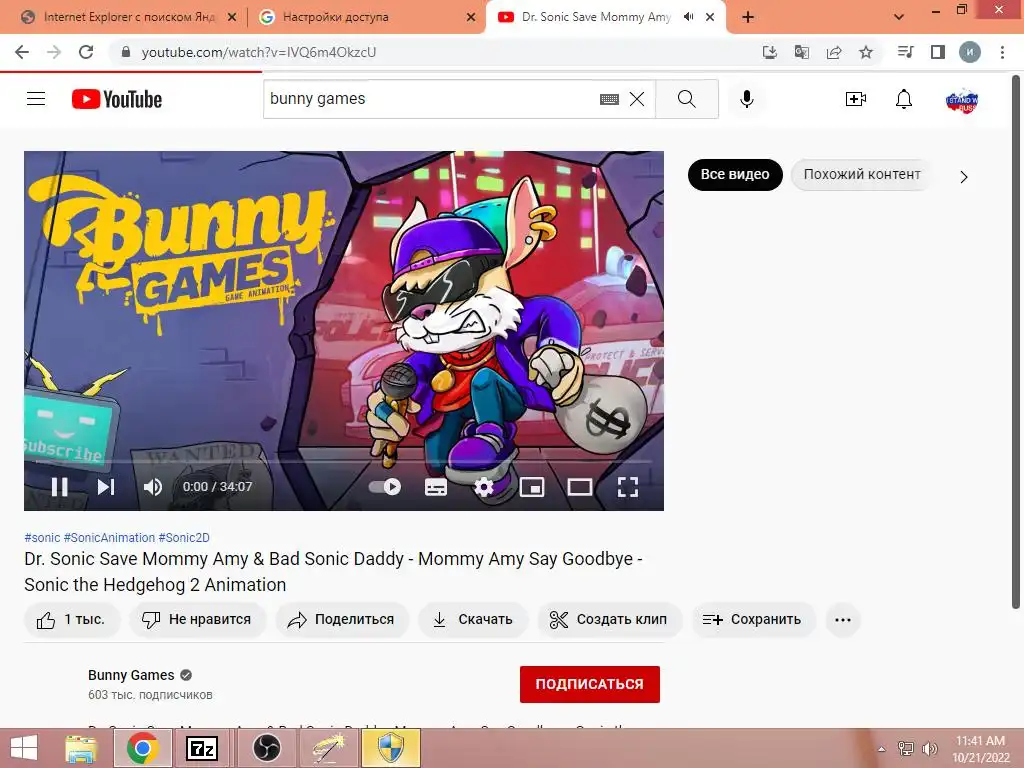This screenshot has height=768, width=1024.
Task: Mute the tab via speaker icon
Action: (688, 17)
